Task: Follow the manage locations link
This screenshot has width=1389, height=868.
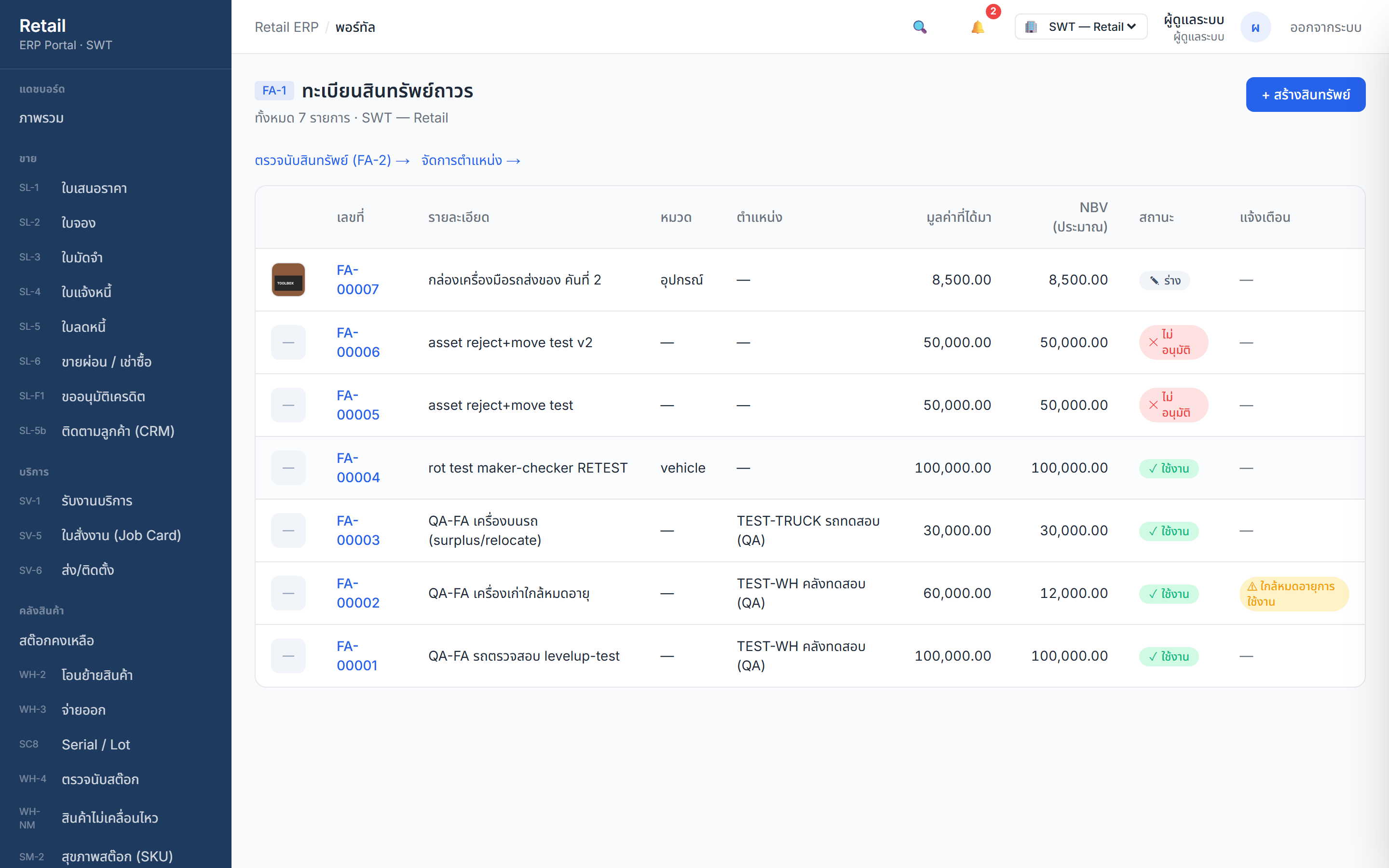Action: coord(471,160)
